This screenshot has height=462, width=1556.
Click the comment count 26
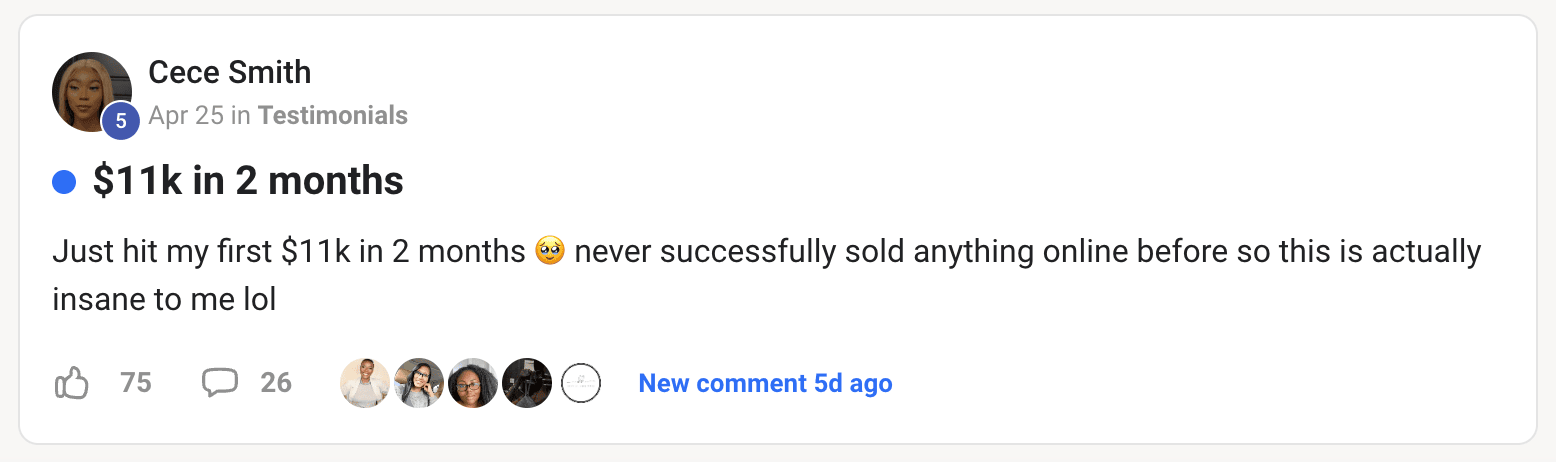[x=276, y=383]
